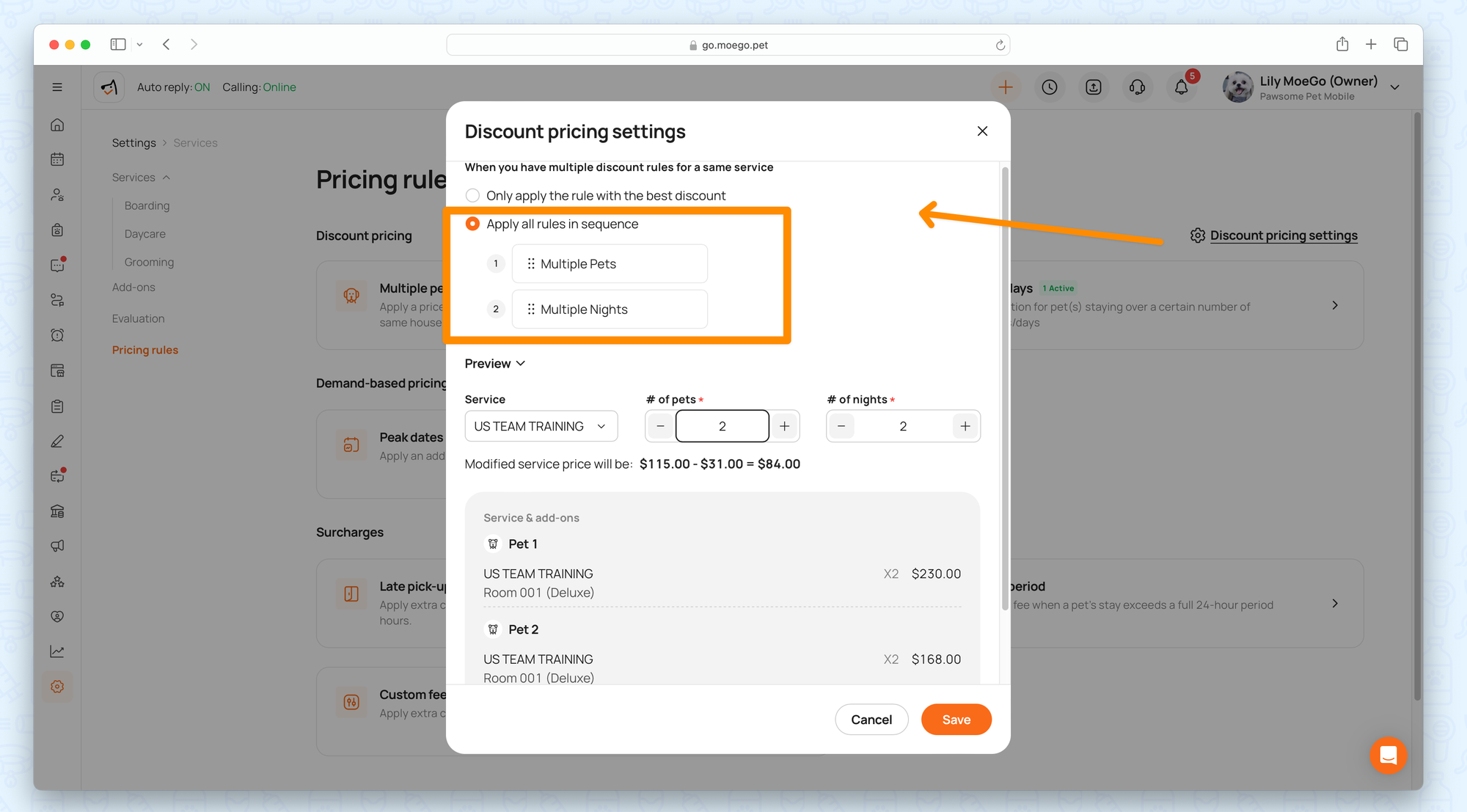This screenshot has width=1467, height=812.
Task: Click the dialog's vertical scrollbar
Action: click(x=1005, y=389)
